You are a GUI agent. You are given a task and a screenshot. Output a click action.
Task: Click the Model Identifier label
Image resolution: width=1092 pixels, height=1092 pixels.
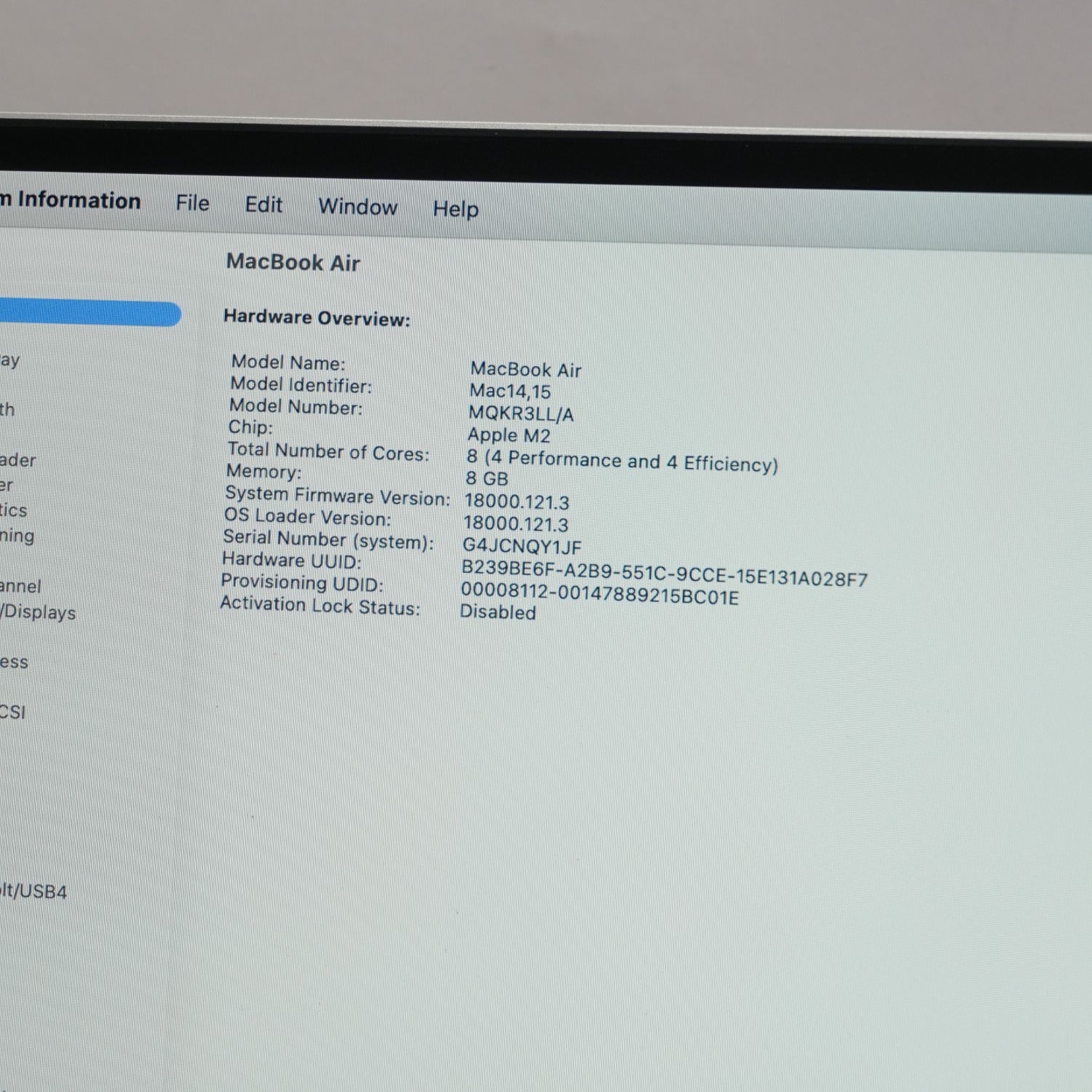click(301, 384)
